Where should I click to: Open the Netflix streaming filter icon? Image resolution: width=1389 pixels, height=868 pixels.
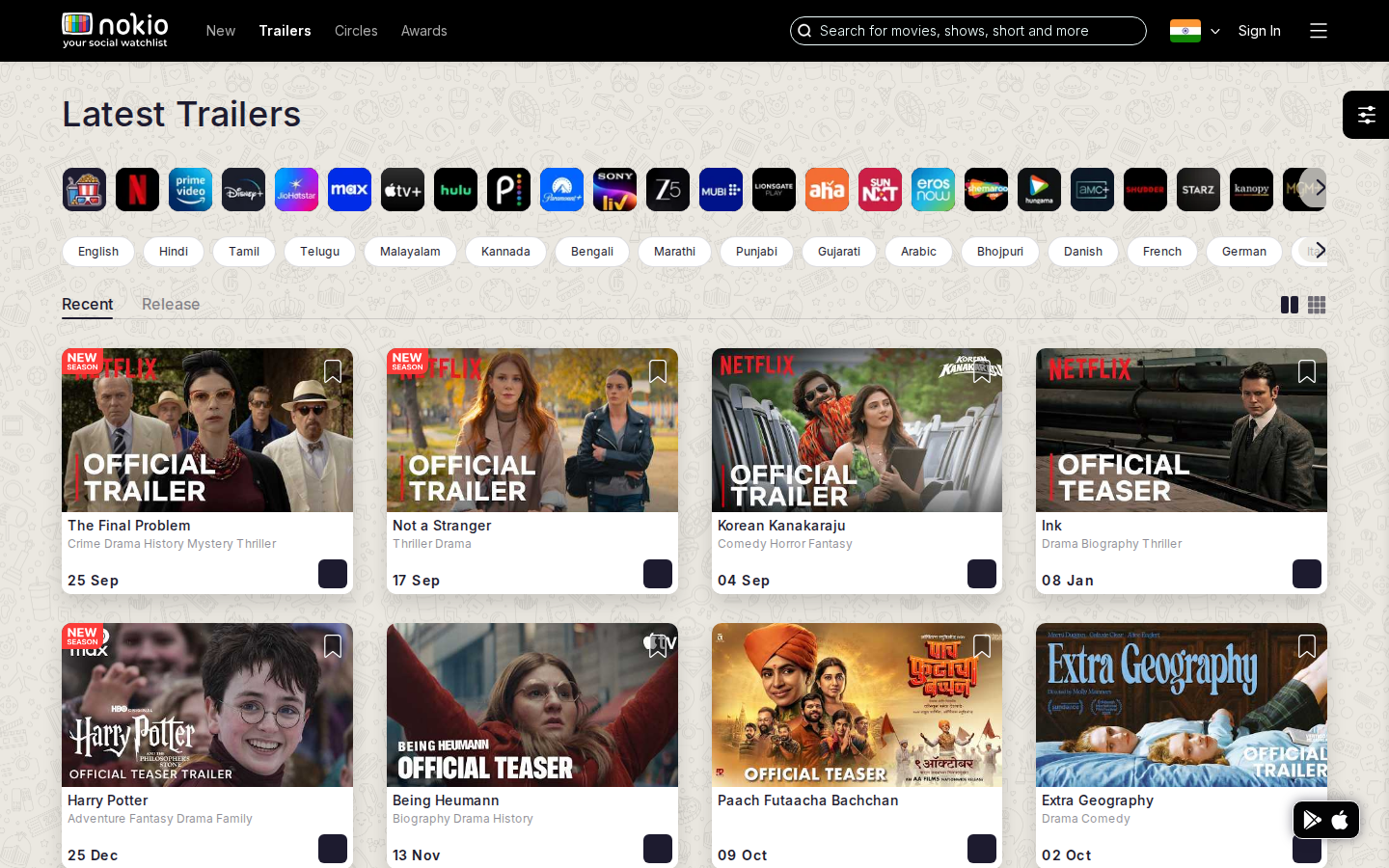[137, 190]
